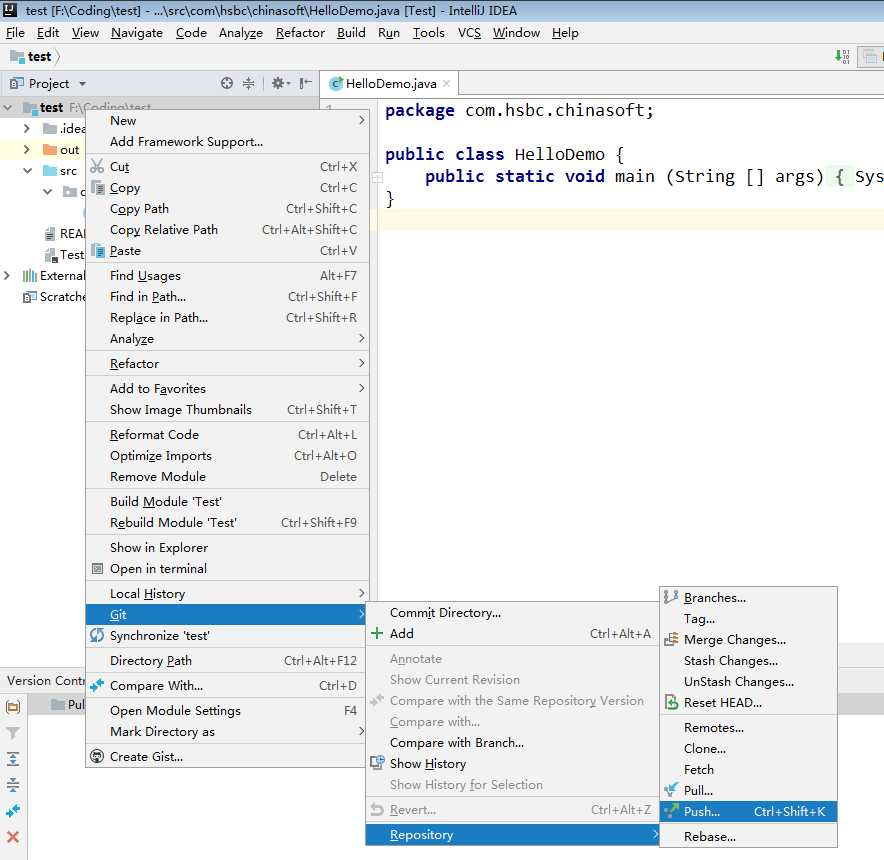Expand the .idea folder
Viewport: 884px width, 860px height.
click(26, 129)
